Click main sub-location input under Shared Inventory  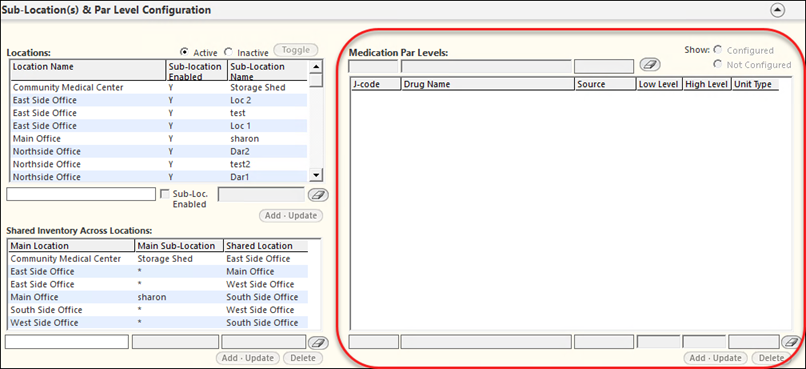coord(175,342)
